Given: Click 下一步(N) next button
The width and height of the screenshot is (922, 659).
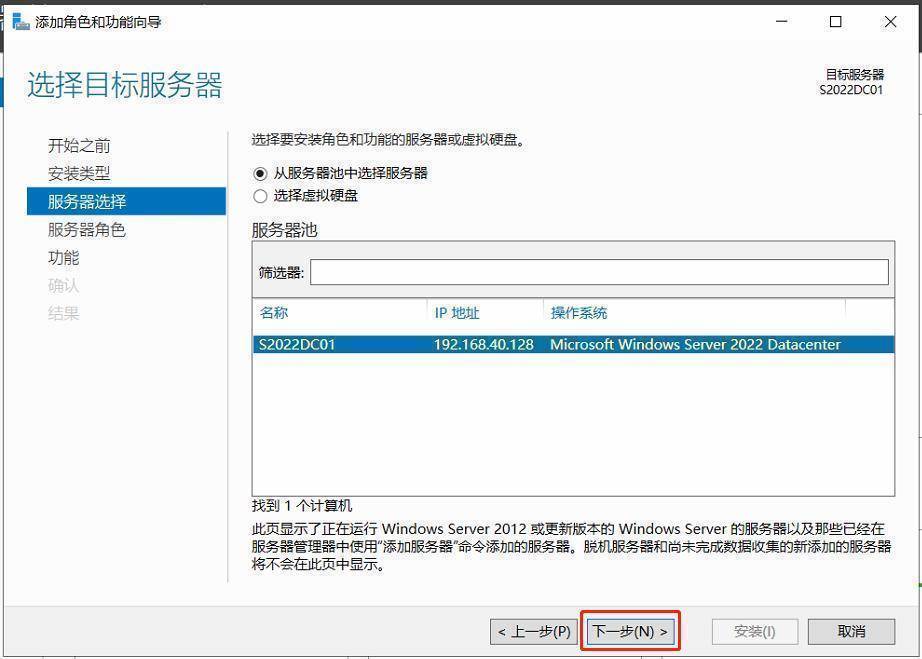Looking at the screenshot, I should 630,632.
